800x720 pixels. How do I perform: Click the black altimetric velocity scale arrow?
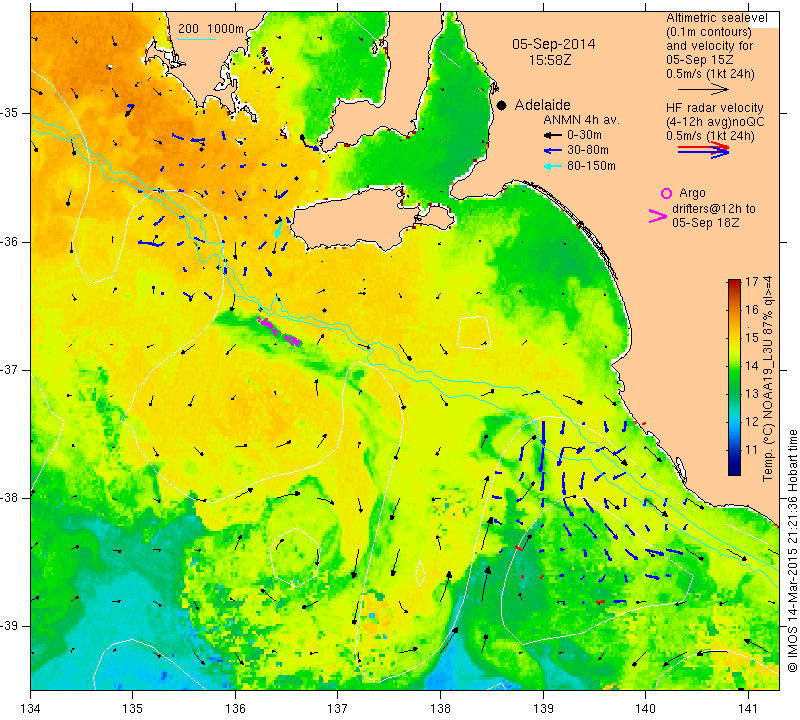click(703, 89)
